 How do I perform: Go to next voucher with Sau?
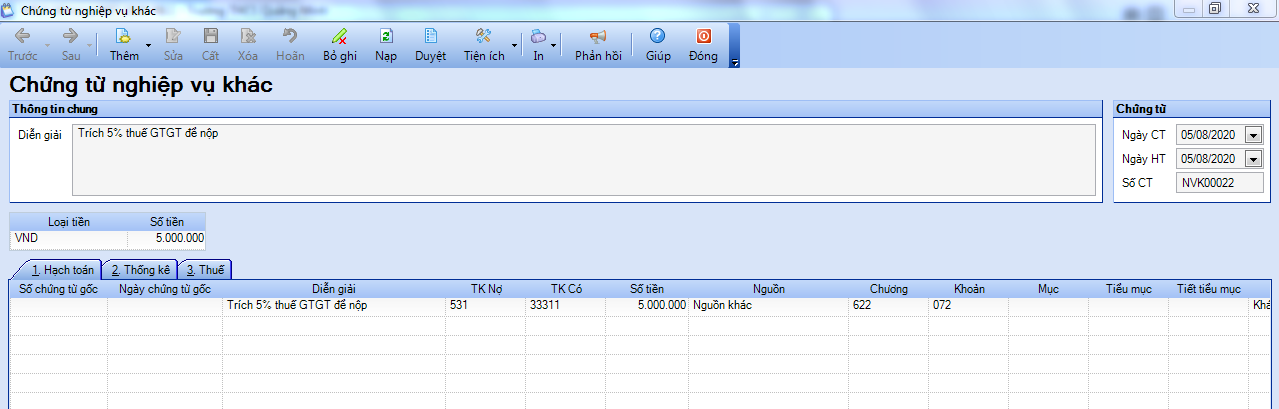(x=71, y=45)
